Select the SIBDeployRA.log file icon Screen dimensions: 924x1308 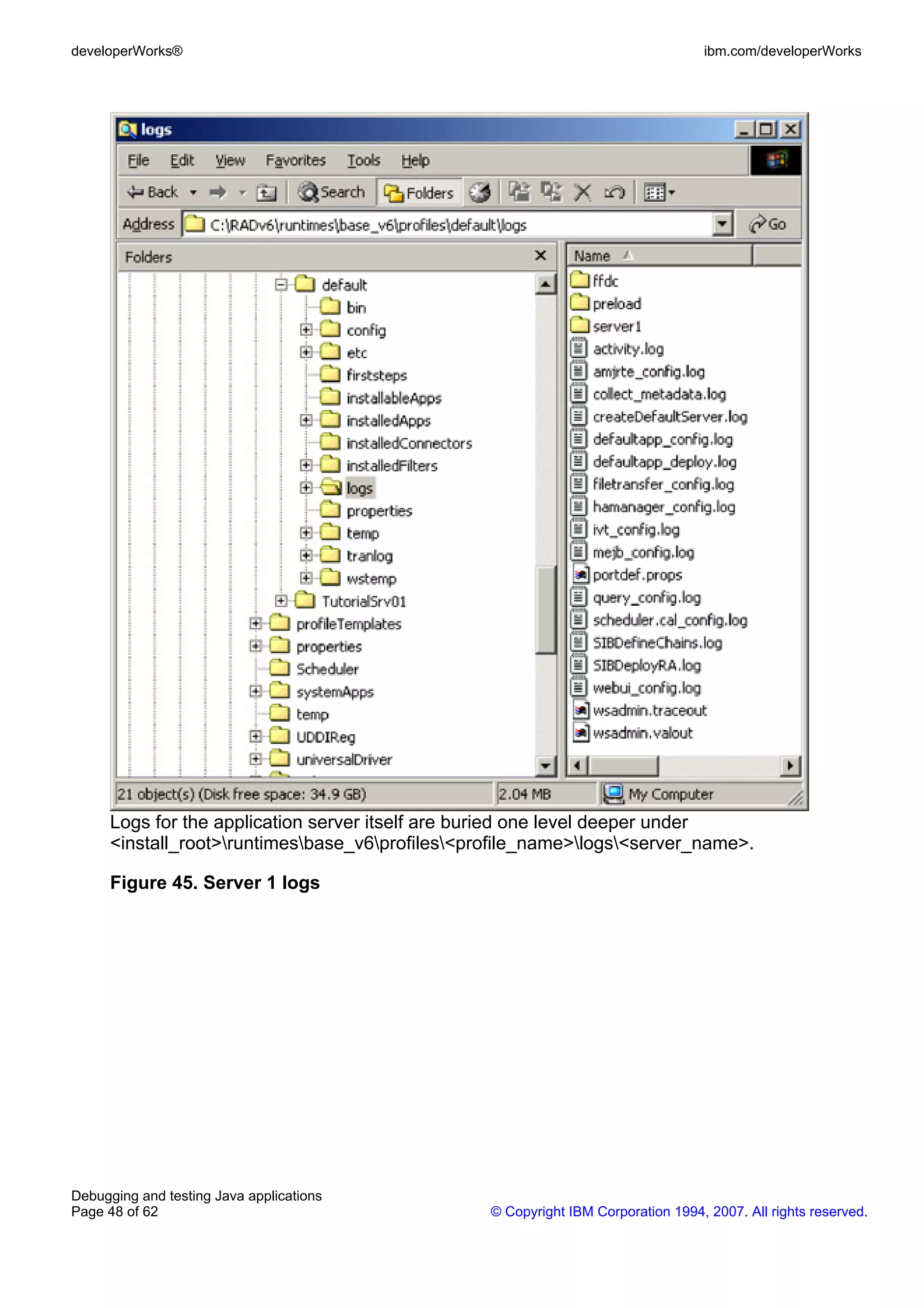pos(578,664)
